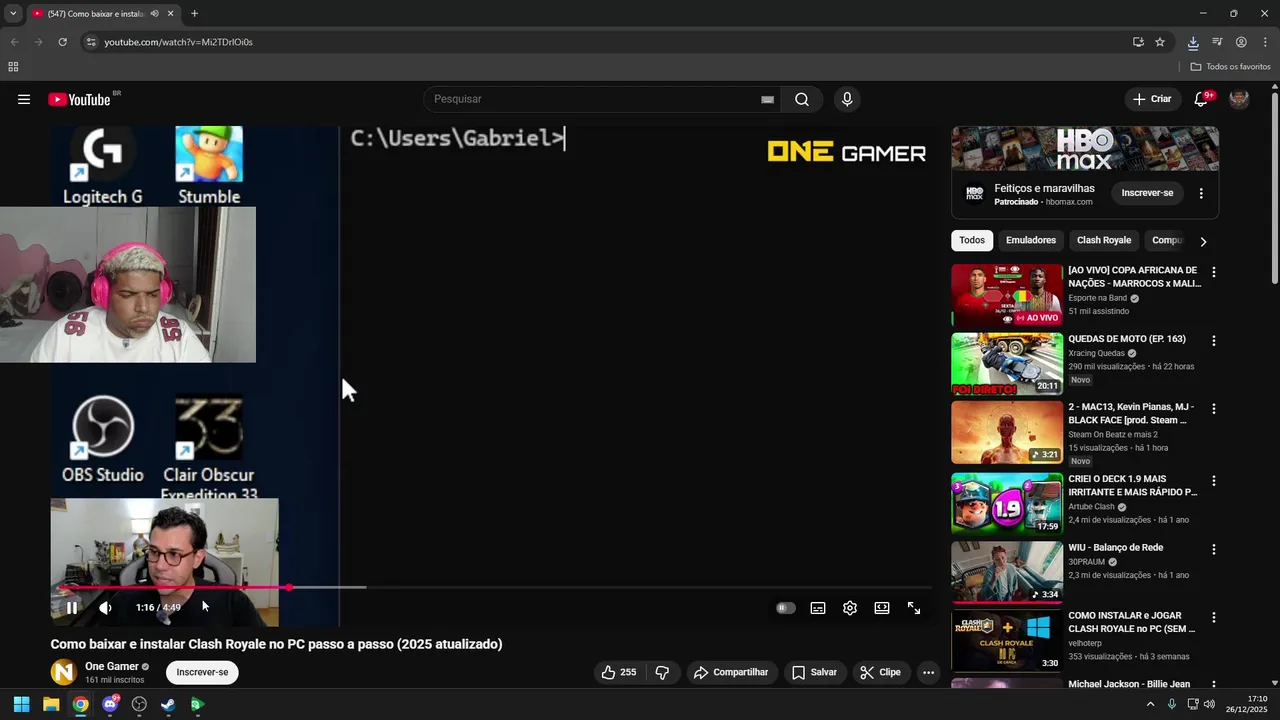Image resolution: width=1280 pixels, height=720 pixels.
Task: Bookmark this page with star
Action: [x=1160, y=42]
